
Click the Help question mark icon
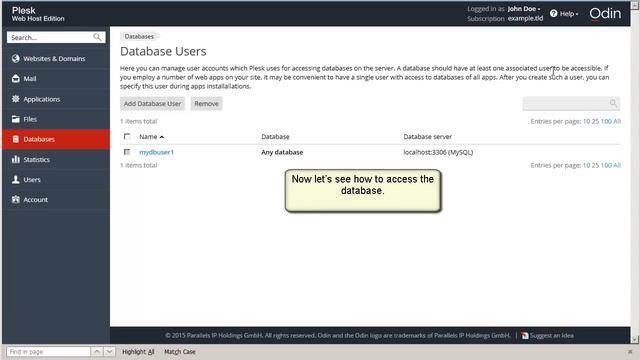(553, 13)
